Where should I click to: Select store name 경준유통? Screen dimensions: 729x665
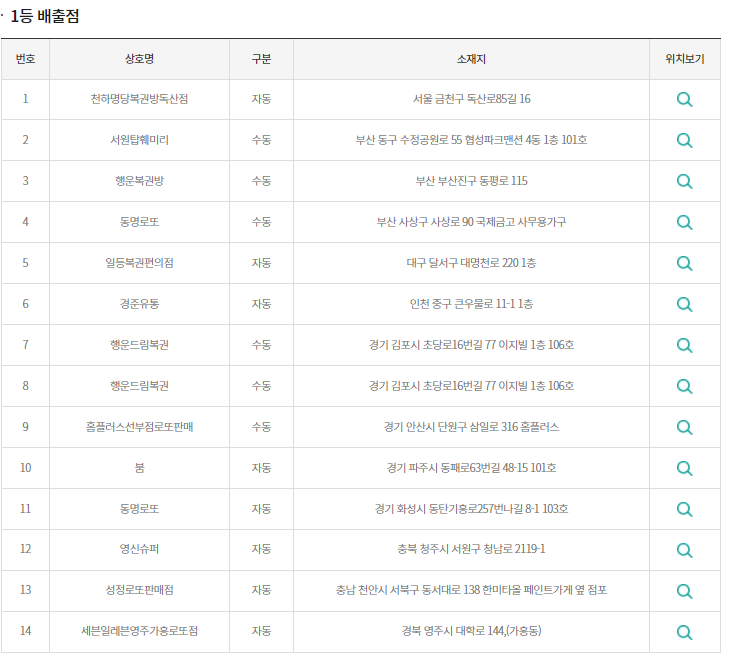coord(139,304)
